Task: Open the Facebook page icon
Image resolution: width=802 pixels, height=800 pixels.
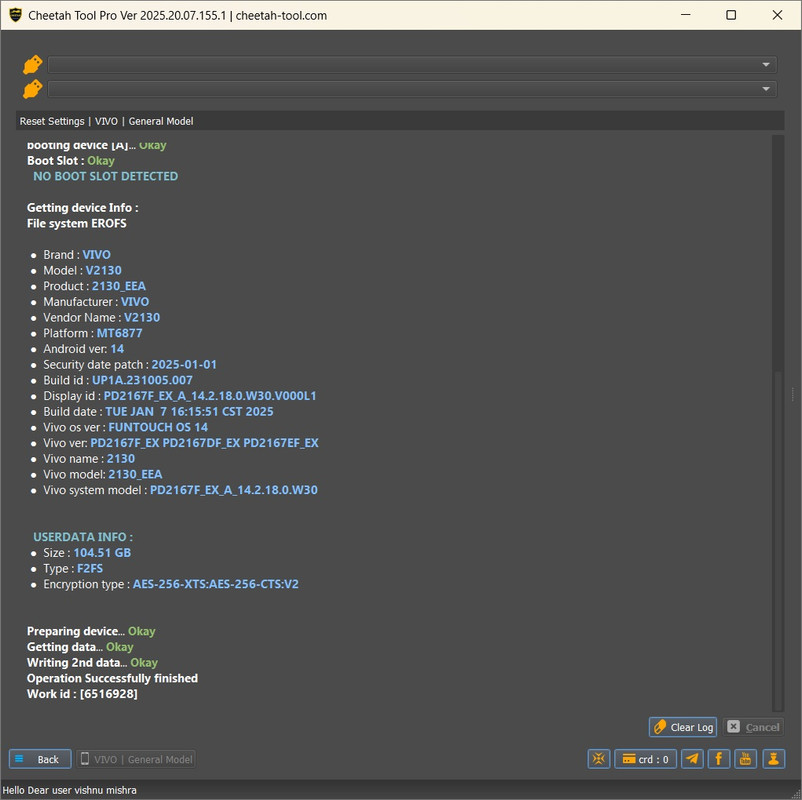Action: [719, 759]
